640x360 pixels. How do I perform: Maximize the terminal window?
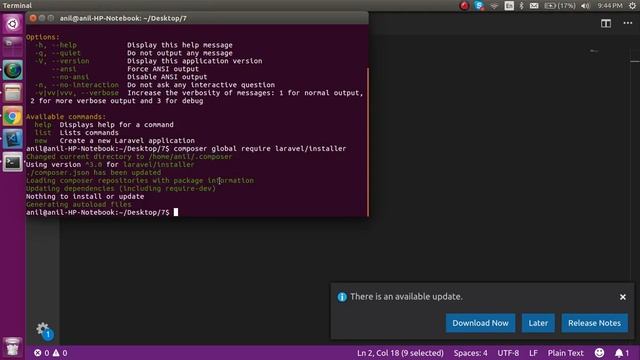pos(51,18)
